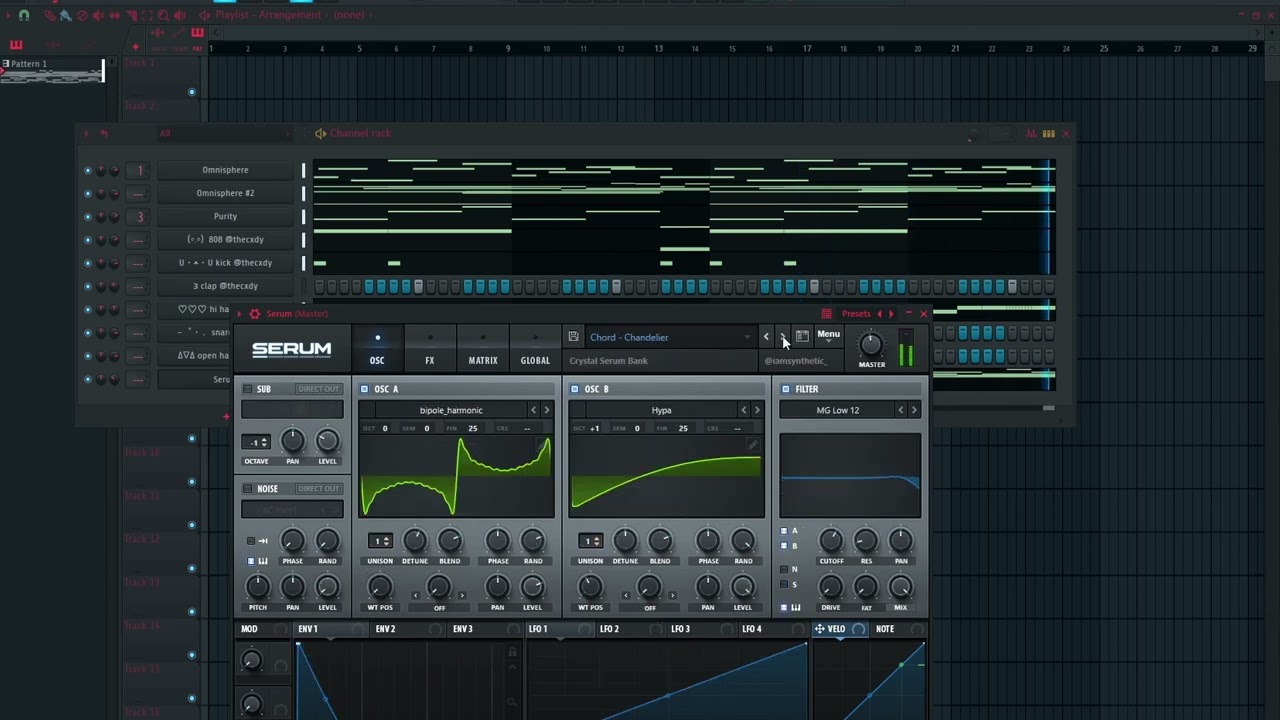1280x720 pixels.
Task: Select the playlist pencil draw tool
Action: [49, 15]
